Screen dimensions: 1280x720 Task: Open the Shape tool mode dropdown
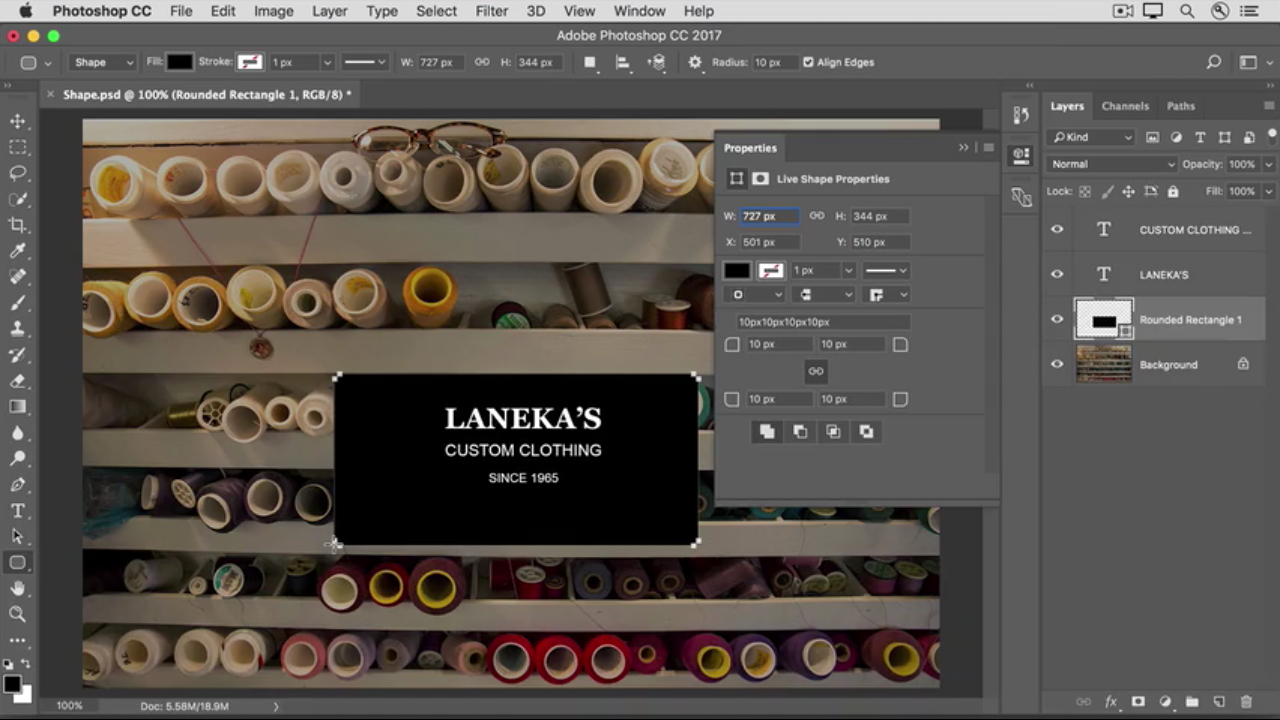pos(103,62)
